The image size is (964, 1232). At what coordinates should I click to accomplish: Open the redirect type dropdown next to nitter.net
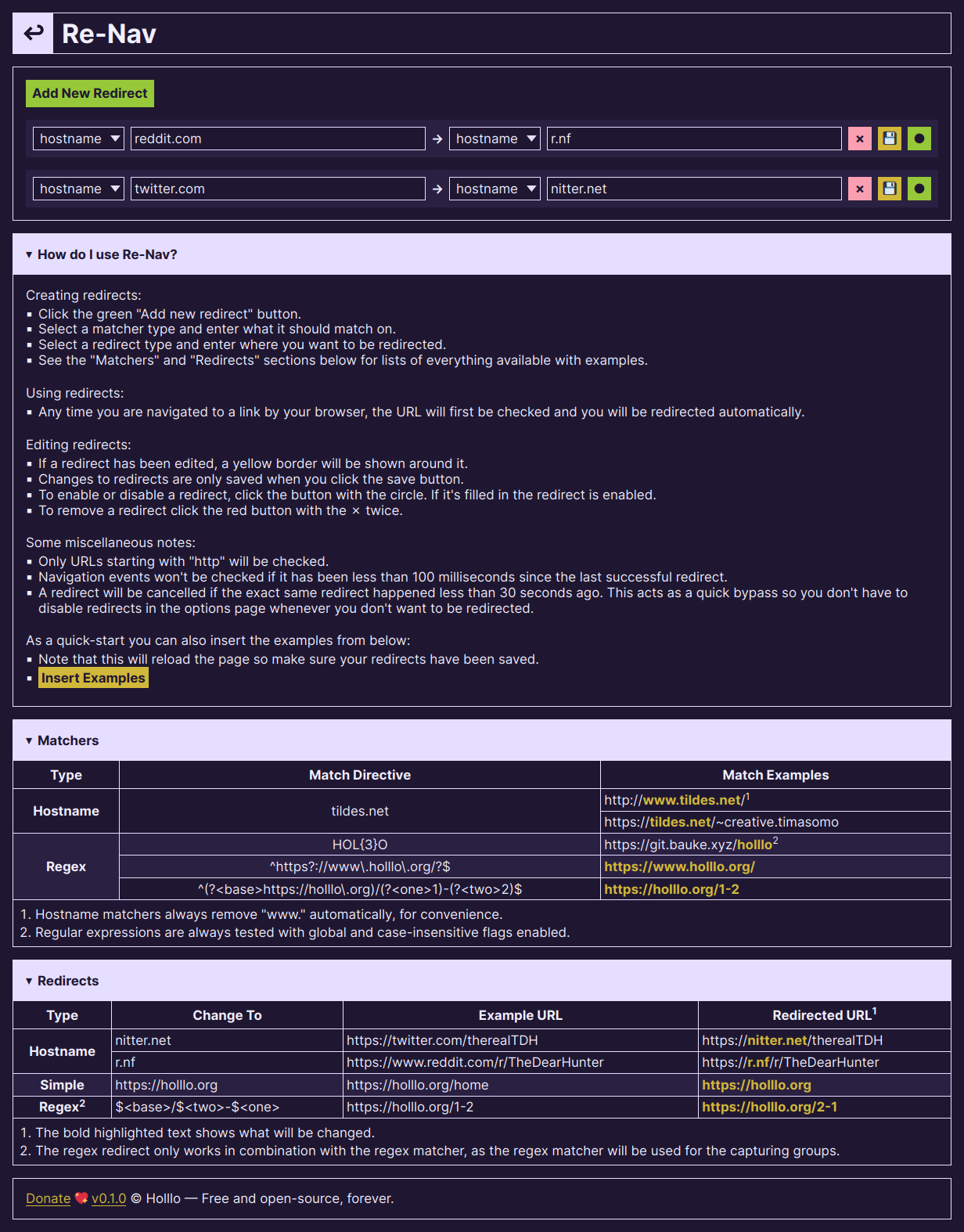pos(495,189)
